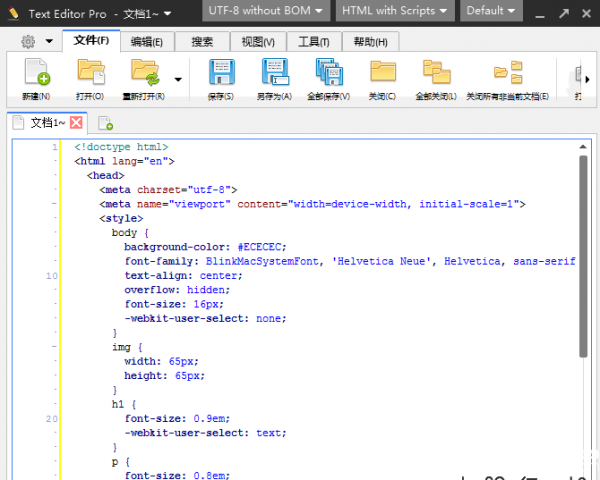Screen dimensions: 600x480
Task: Click Close All Other Documents (关闭所有非当前文档)
Action: click(x=508, y=74)
